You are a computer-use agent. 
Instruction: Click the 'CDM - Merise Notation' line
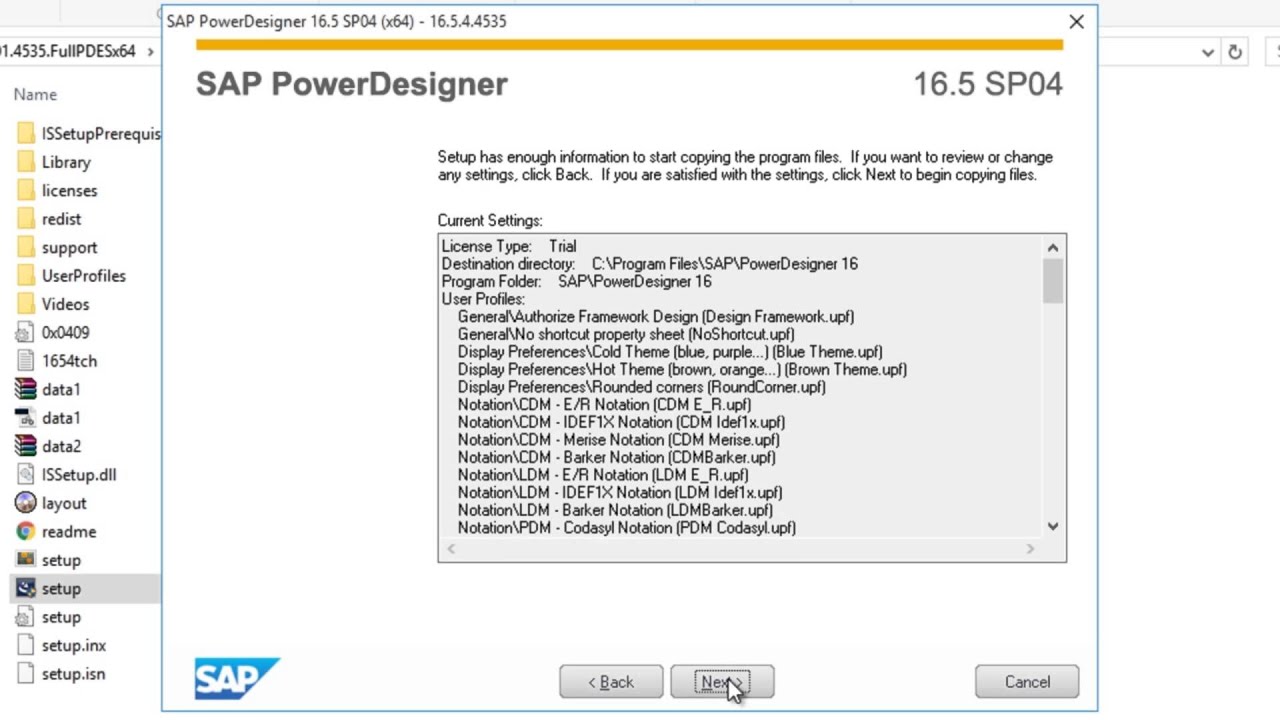coord(619,440)
